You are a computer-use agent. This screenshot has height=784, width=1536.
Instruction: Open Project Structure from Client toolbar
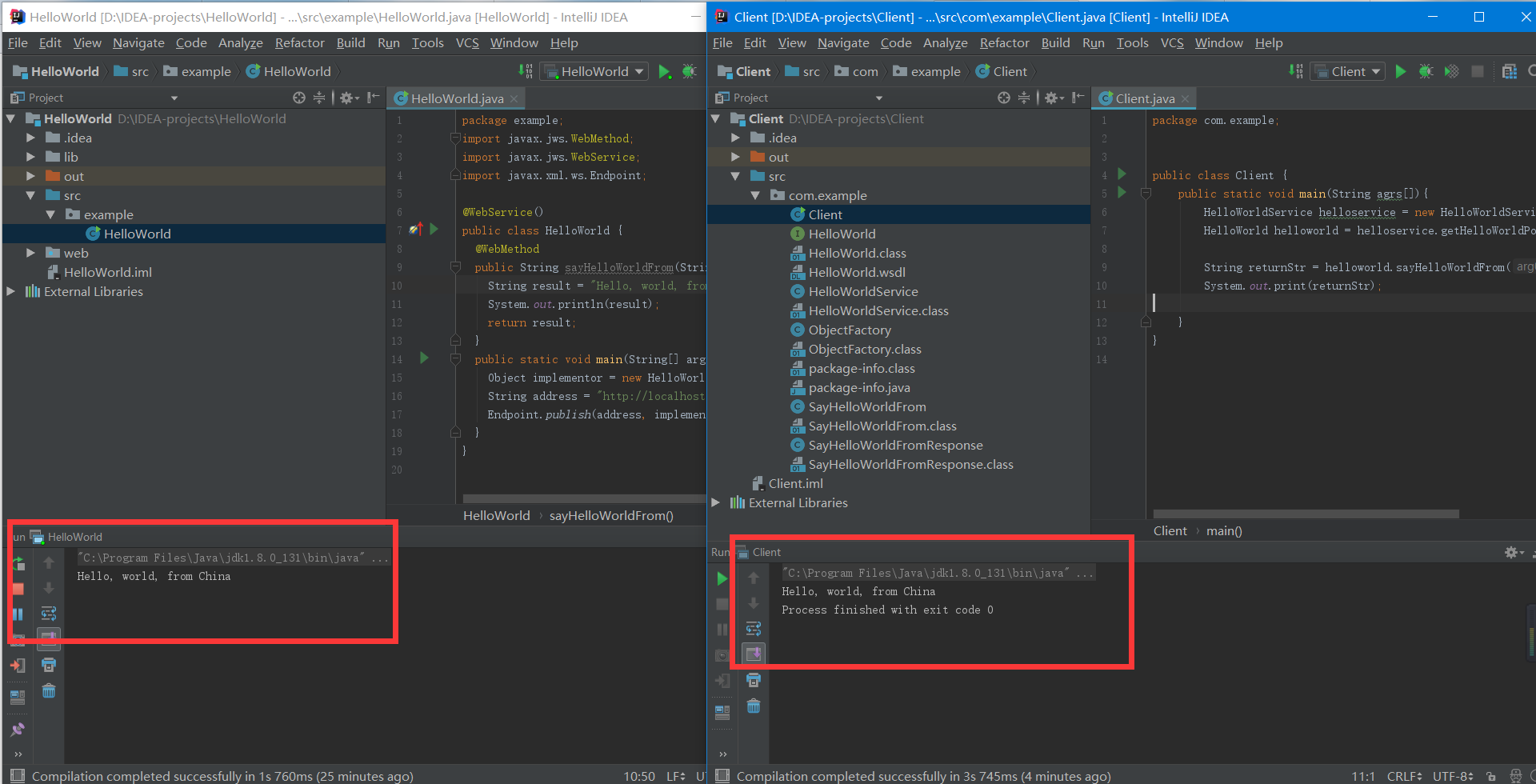(1509, 71)
